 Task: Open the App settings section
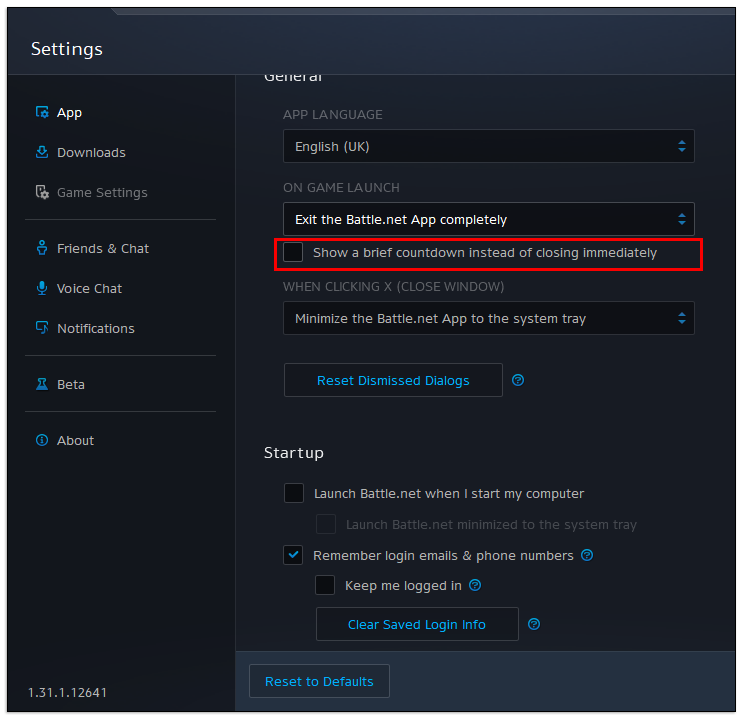tap(69, 113)
